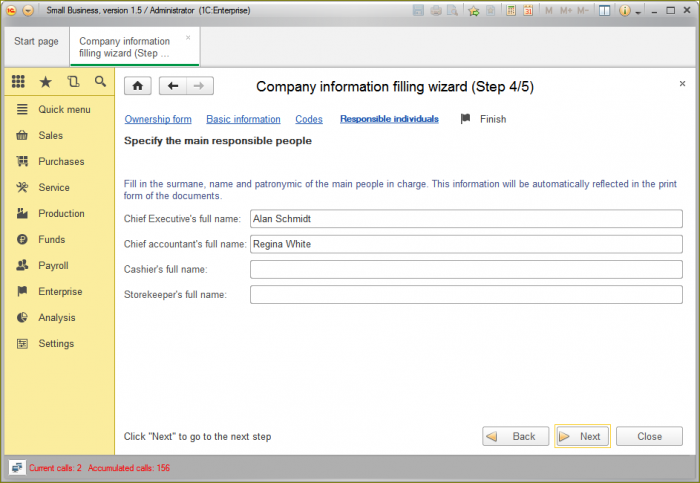Open History icon in sidebar
The height and width of the screenshot is (483, 700).
click(x=73, y=82)
